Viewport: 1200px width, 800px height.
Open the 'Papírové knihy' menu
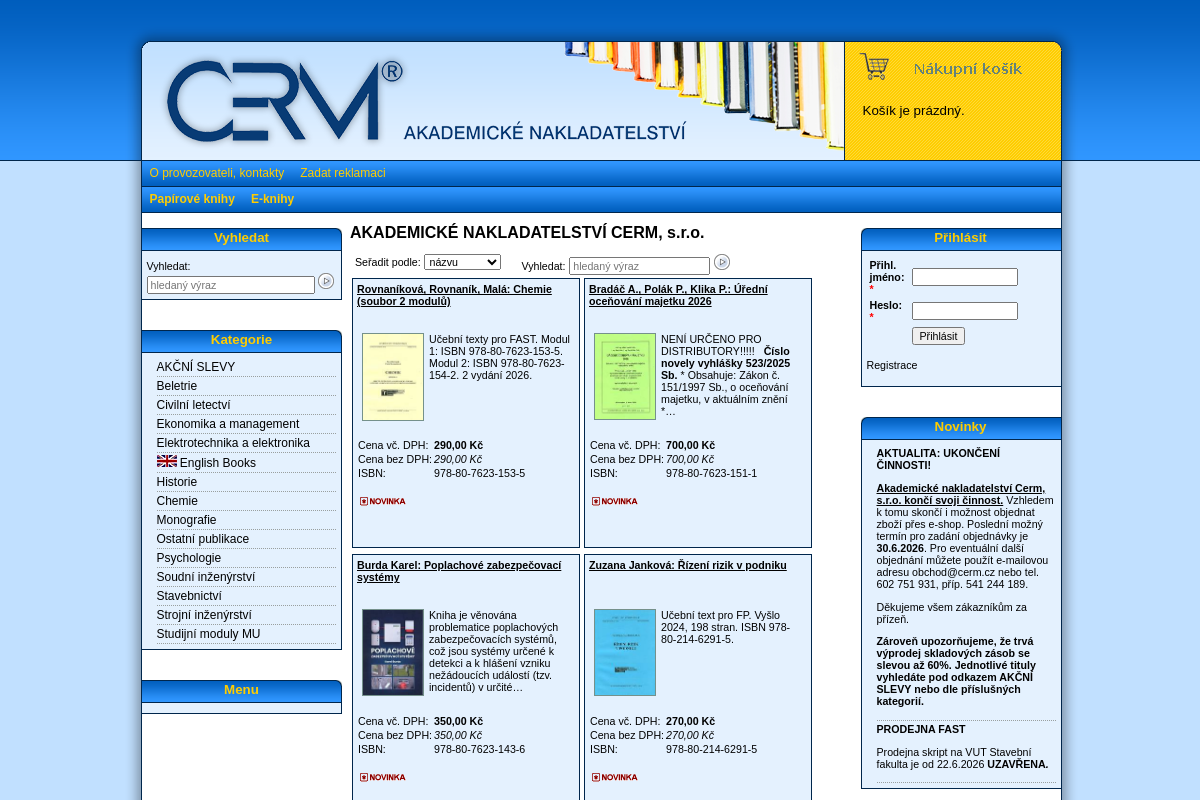(192, 199)
